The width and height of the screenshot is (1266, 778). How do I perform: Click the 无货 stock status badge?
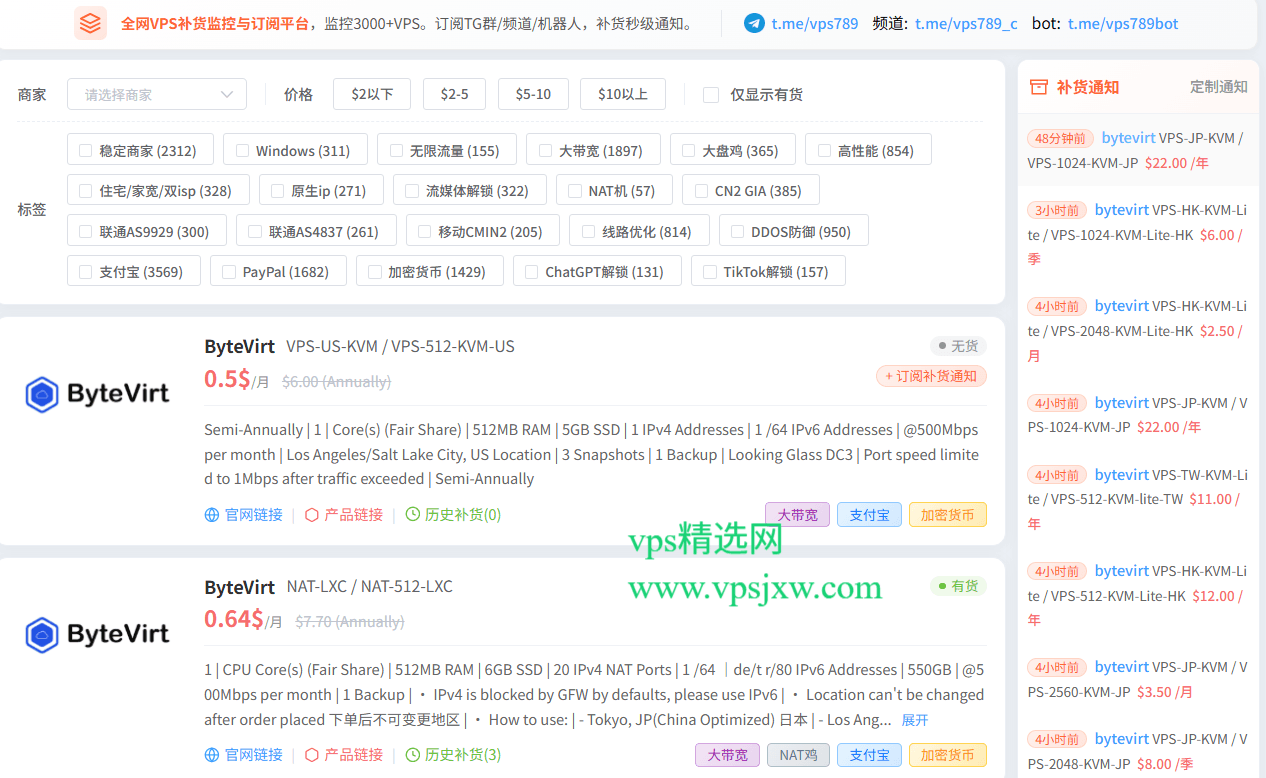958,346
